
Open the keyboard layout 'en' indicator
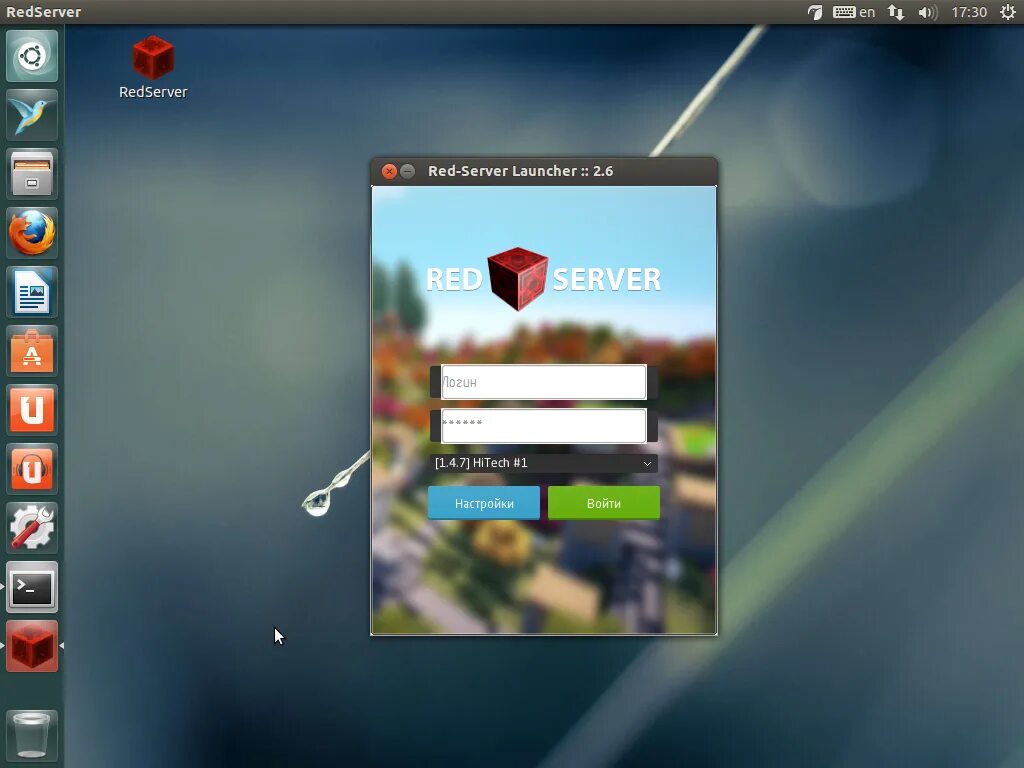[x=854, y=12]
